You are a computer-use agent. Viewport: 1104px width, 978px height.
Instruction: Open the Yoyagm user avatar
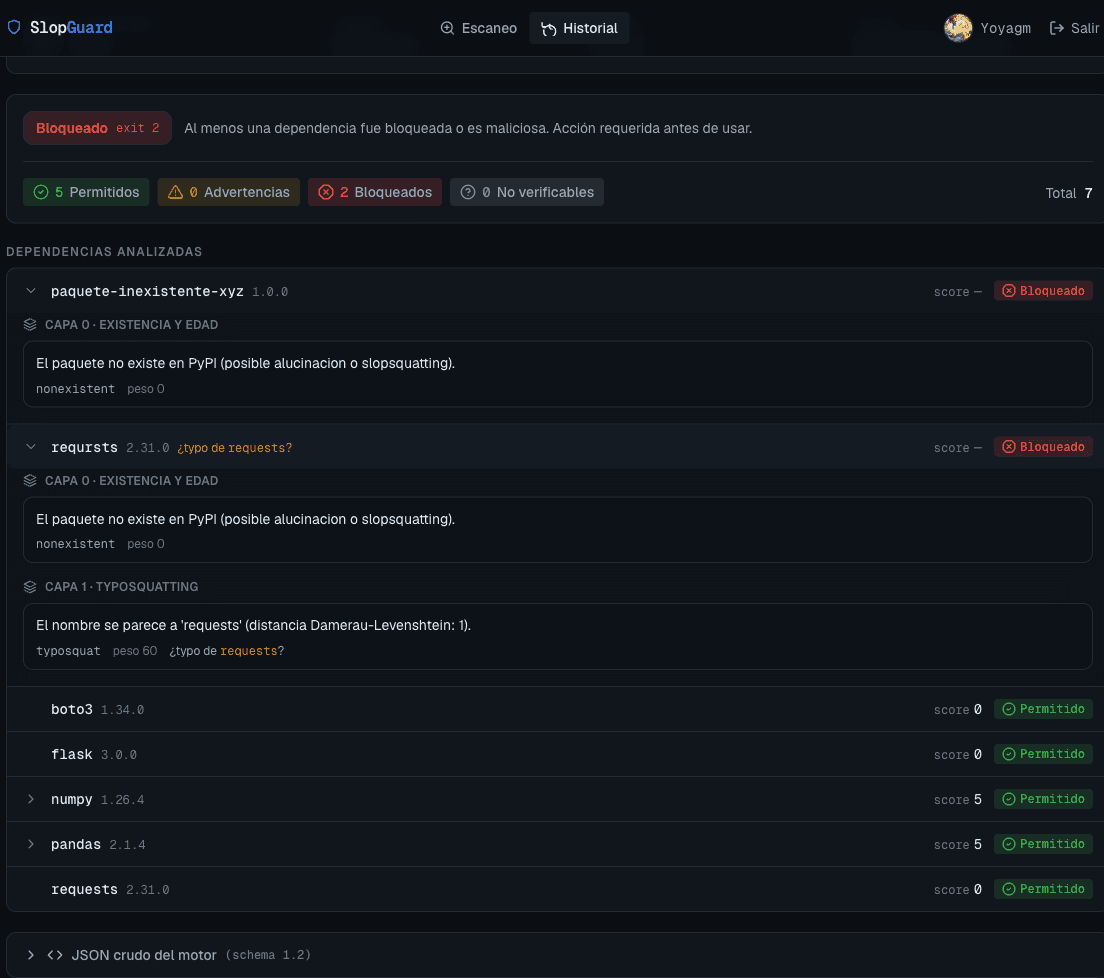click(958, 28)
